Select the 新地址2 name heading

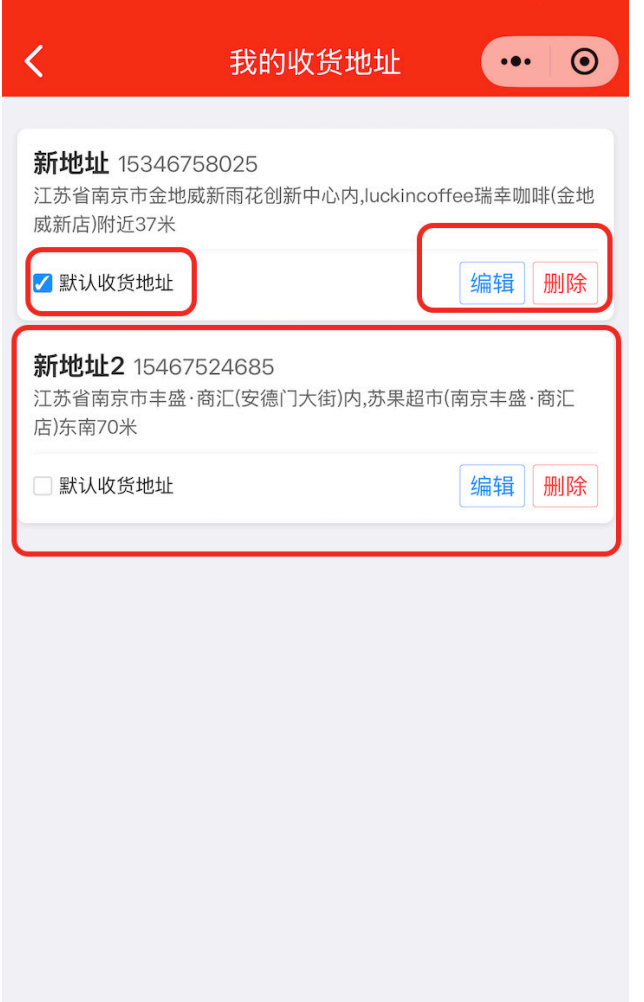pos(79,366)
